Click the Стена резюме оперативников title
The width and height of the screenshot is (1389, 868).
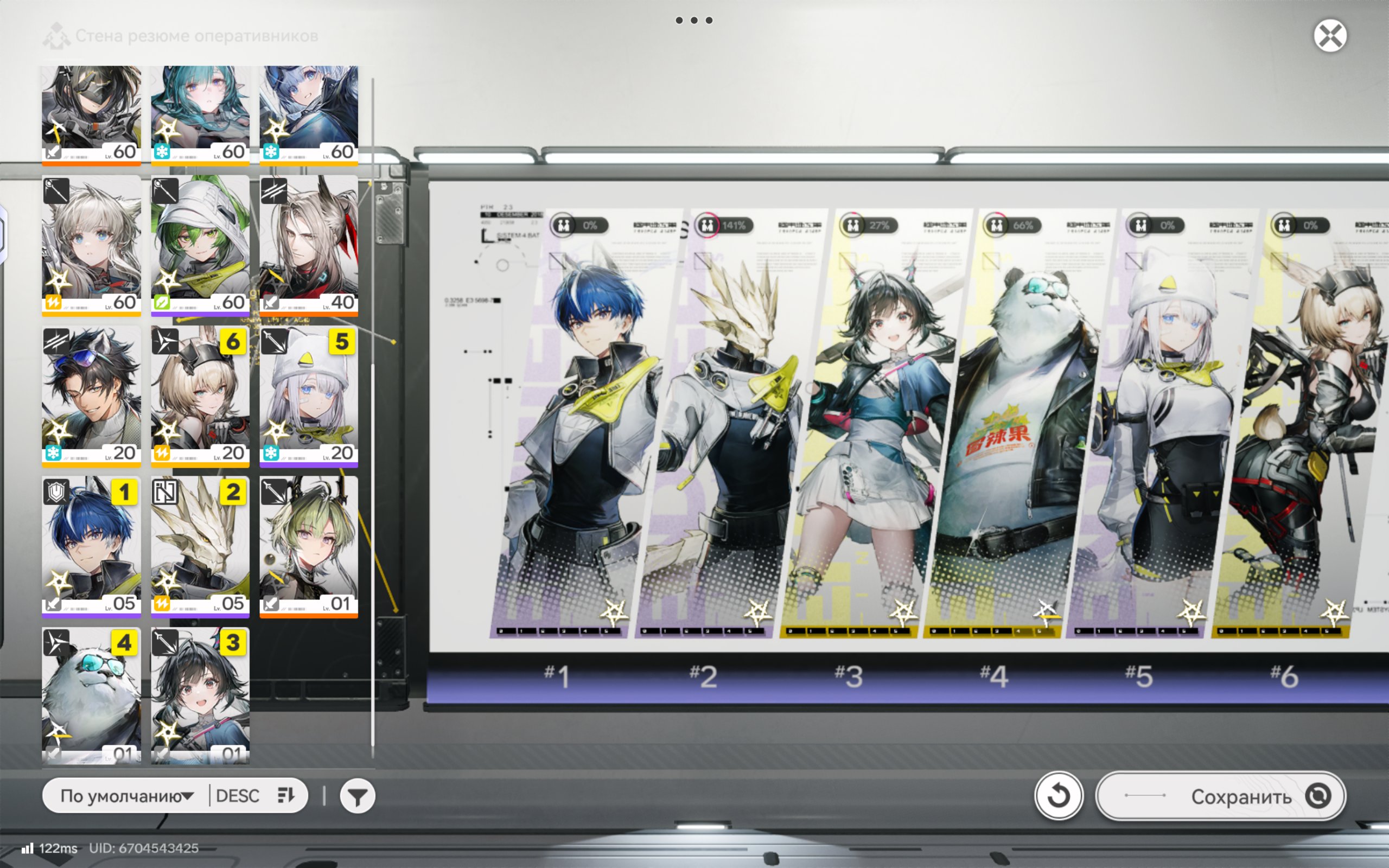click(x=196, y=36)
